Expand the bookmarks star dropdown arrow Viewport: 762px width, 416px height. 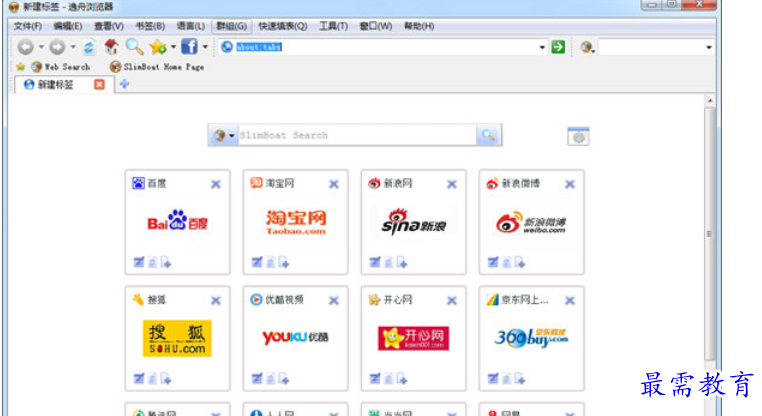[x=173, y=47]
